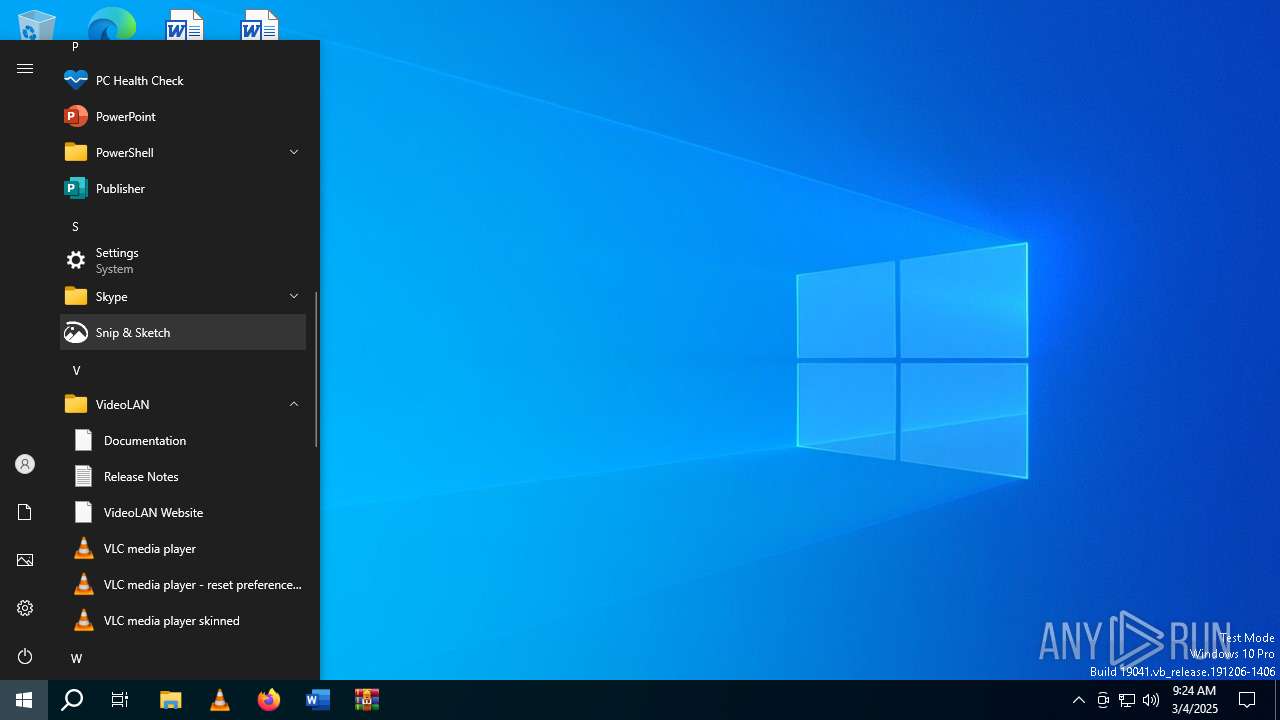
Task: Click Show Desktop at the taskbar edge
Action: [x=1277, y=700]
